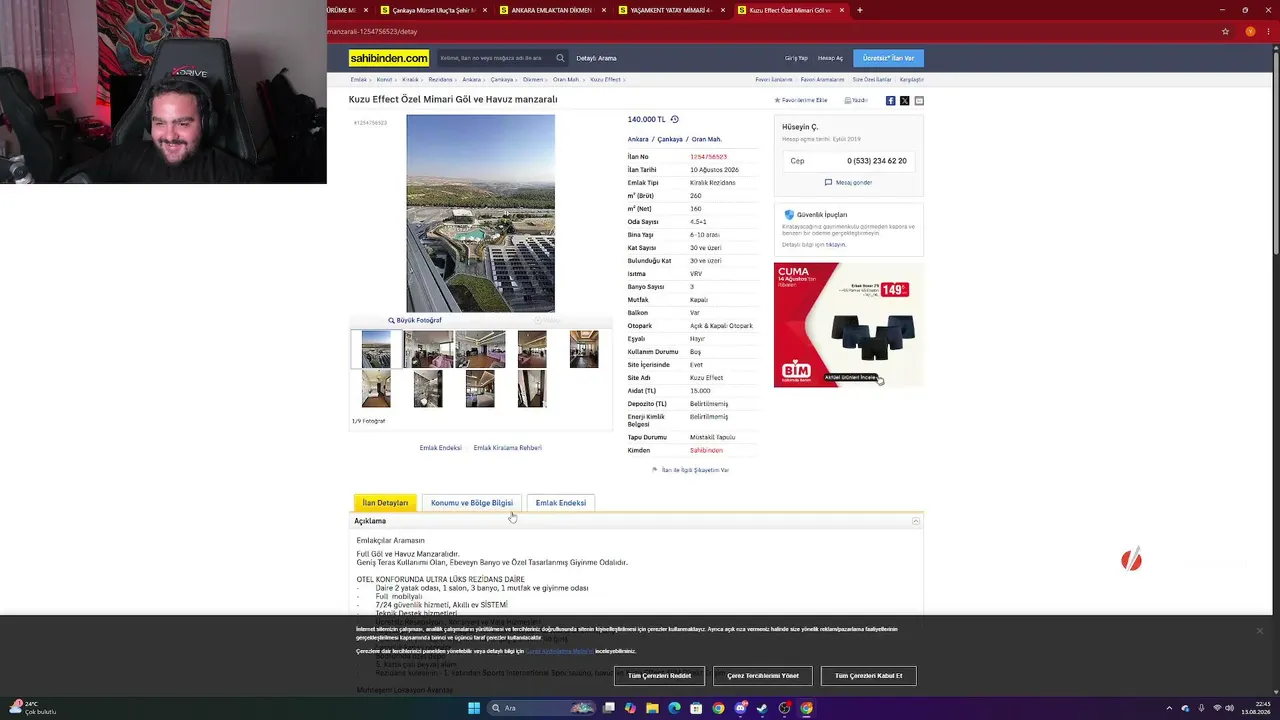
Task: Add listing via Favorilerime Ekle
Action: 801,100
